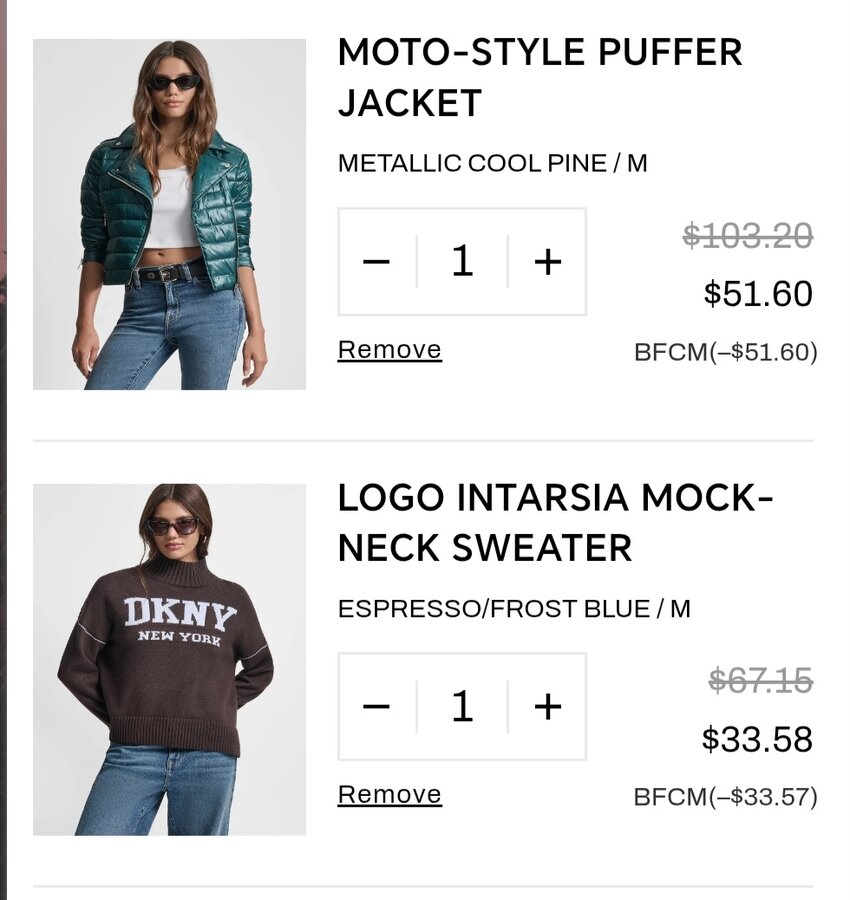Click the BFCM(–$51.60) discount label
Viewport: 850px width, 900px height.
[x=725, y=352]
